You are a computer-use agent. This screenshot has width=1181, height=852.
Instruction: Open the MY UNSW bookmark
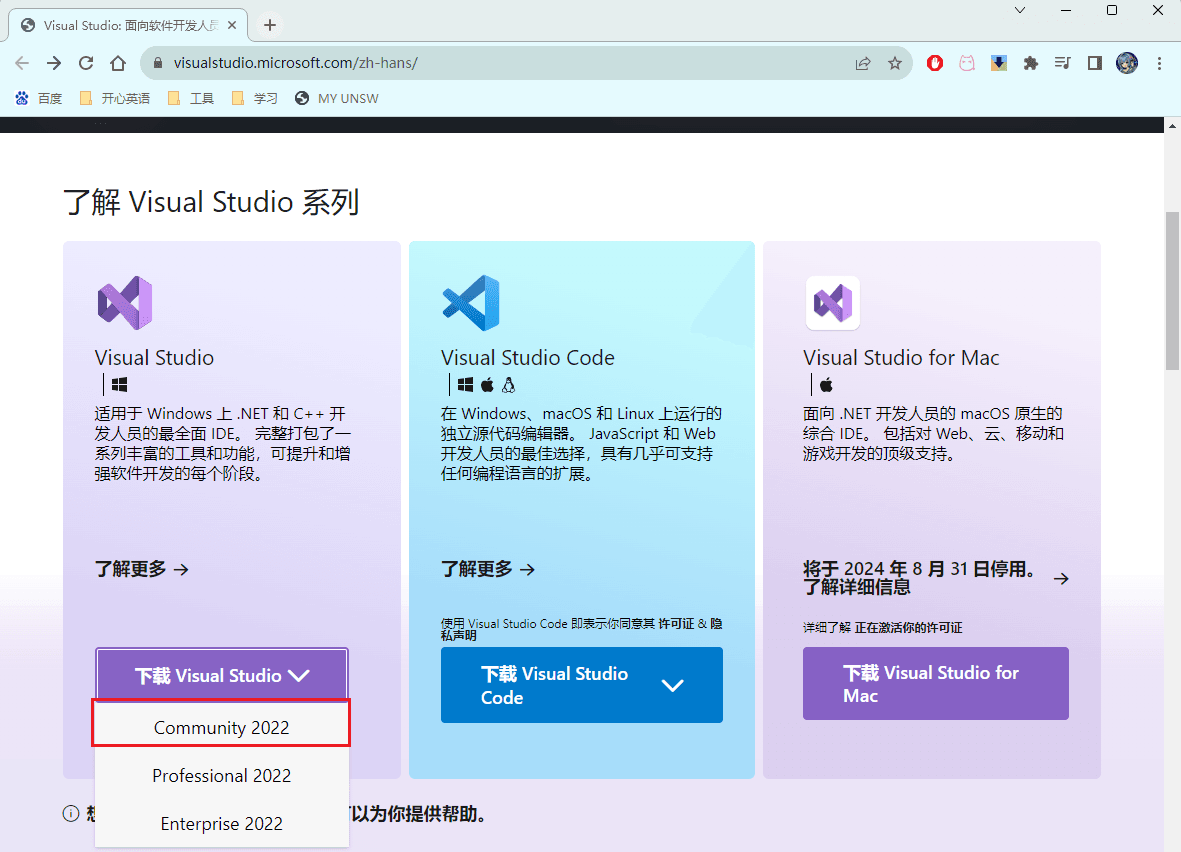tap(337, 99)
